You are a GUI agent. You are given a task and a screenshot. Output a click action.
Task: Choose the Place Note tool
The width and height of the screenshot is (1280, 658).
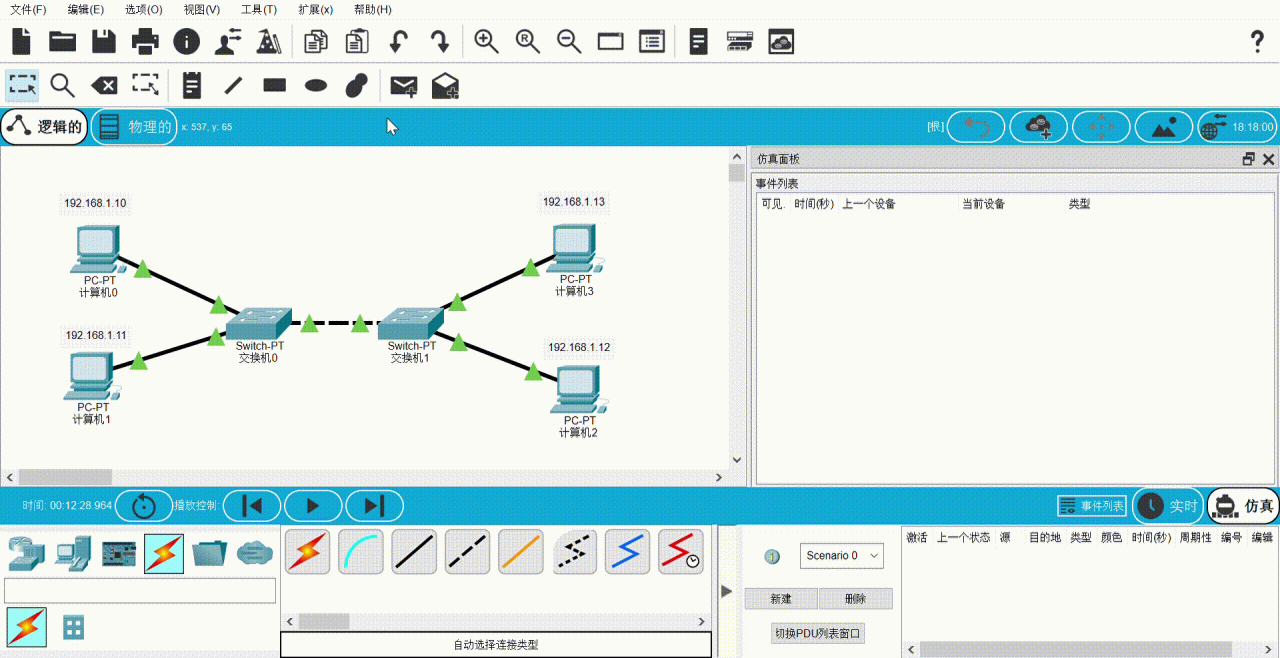192,85
